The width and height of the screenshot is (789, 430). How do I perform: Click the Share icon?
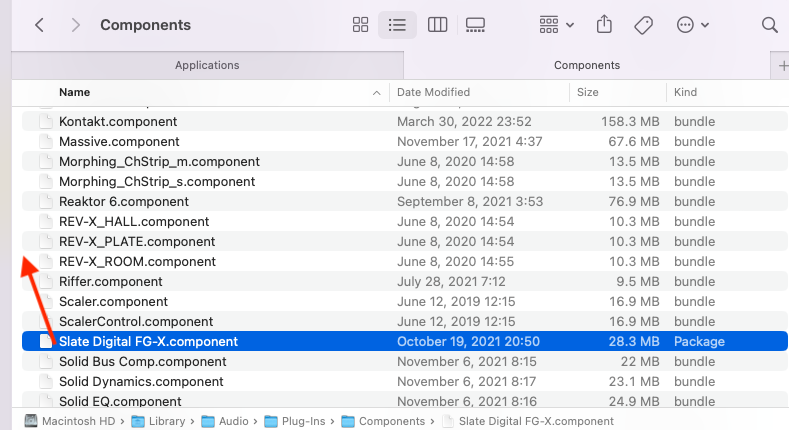click(x=604, y=25)
